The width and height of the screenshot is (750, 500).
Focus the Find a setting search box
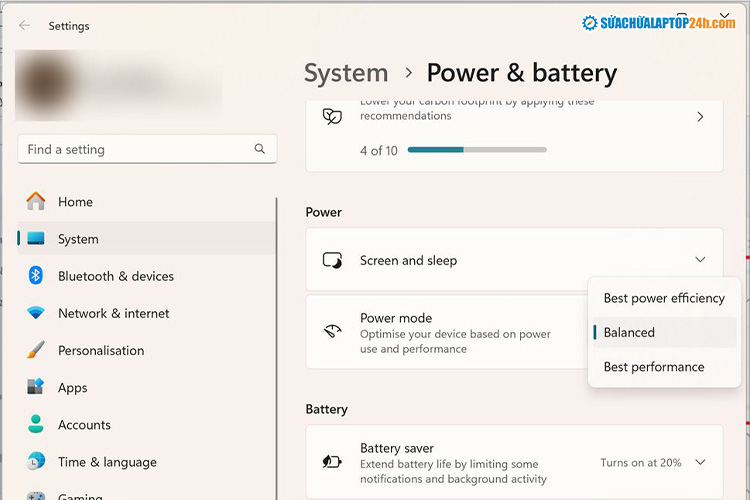135,149
